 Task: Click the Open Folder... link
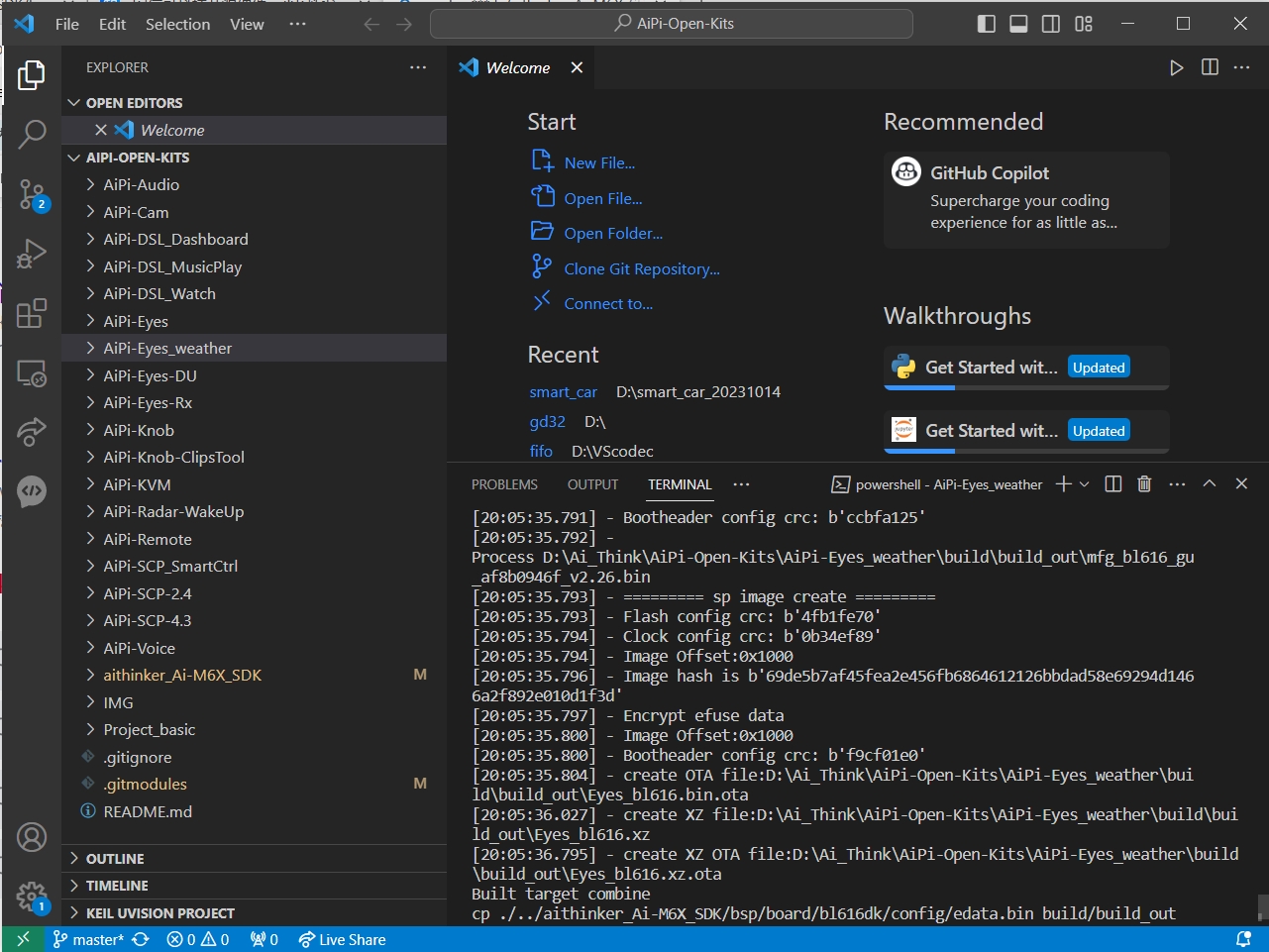613,233
